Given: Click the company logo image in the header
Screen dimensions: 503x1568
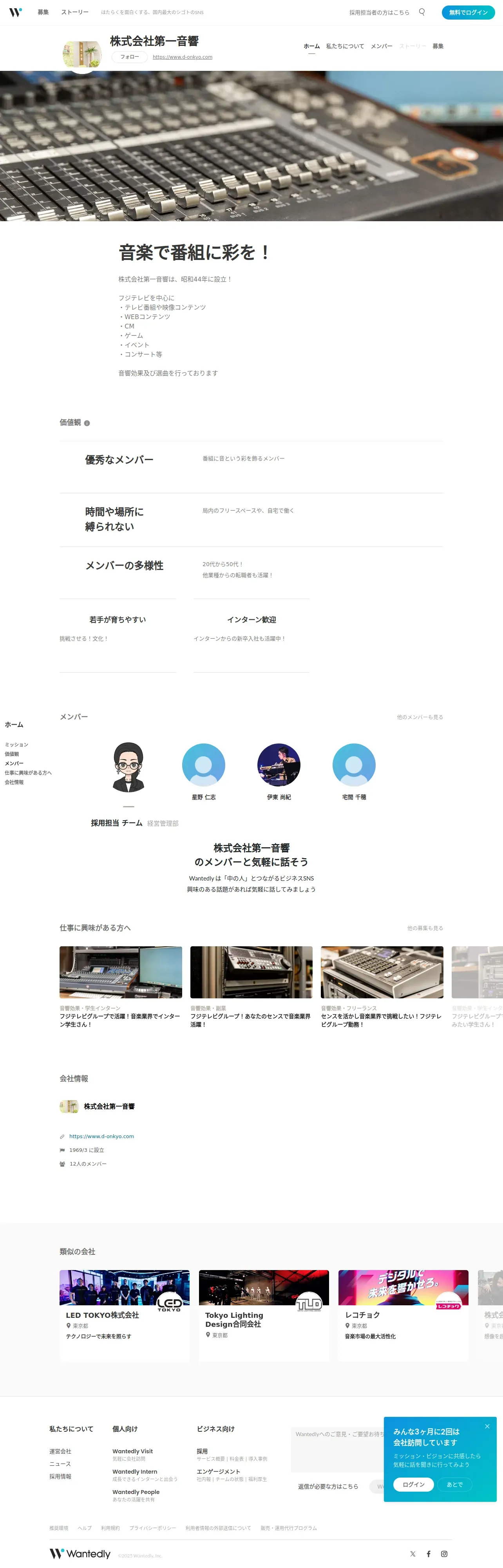Looking at the screenshot, I should pyautogui.click(x=81, y=54).
